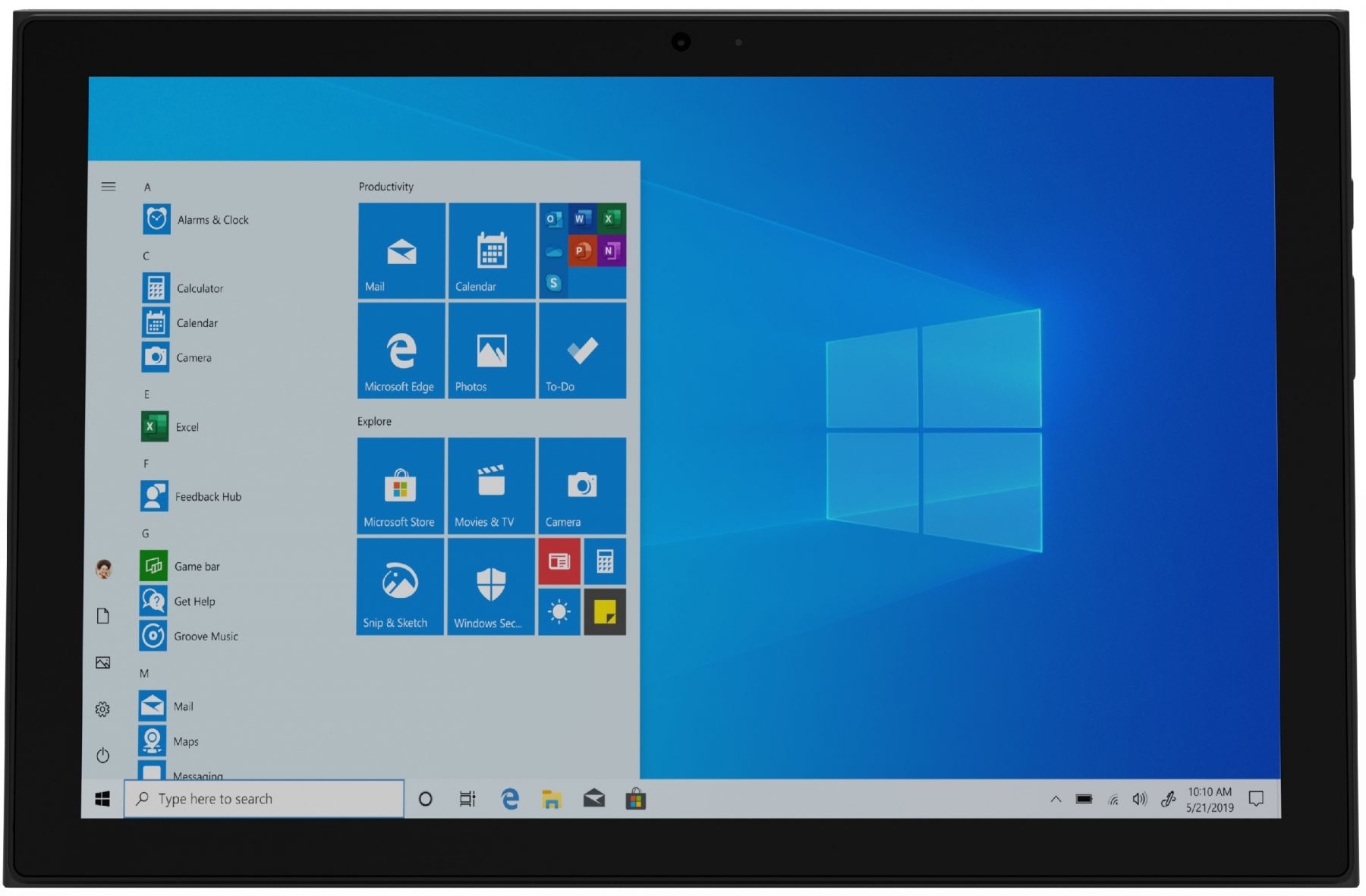Click the Productivity group heading
The height and width of the screenshot is (896, 1366).
tap(386, 187)
